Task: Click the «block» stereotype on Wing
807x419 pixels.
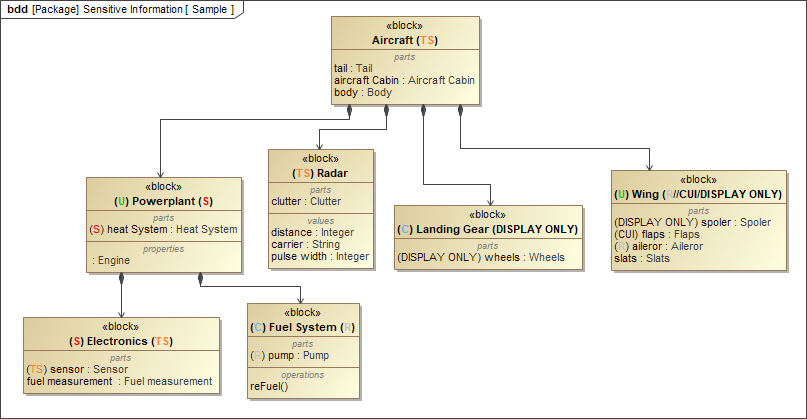Action: pos(698,180)
